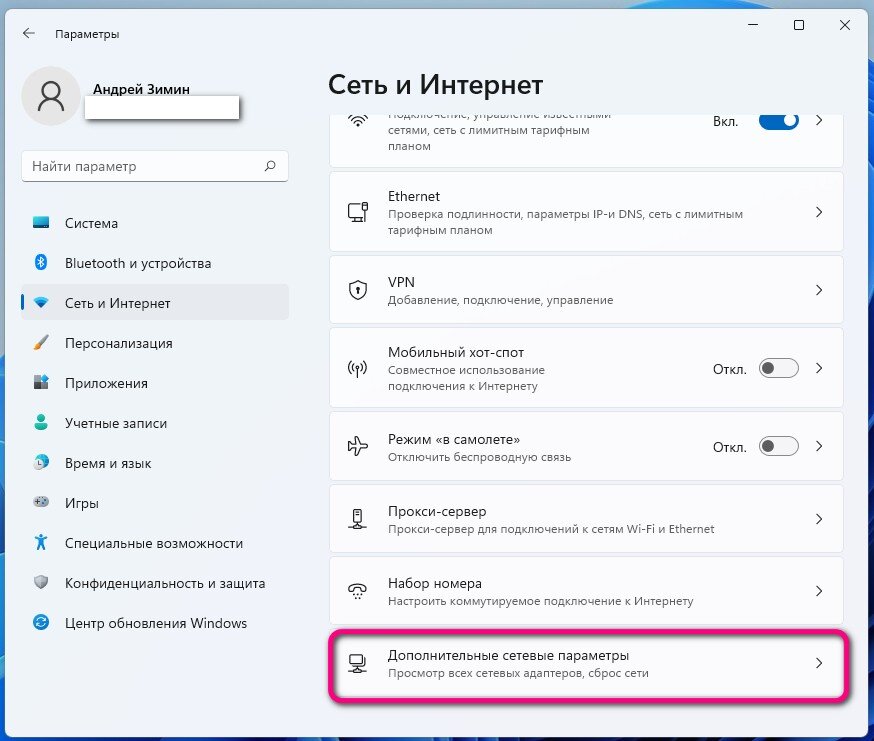The height and width of the screenshot is (741, 874).
Task: Enable the Мобильный хот-спот toggle
Action: click(x=779, y=368)
